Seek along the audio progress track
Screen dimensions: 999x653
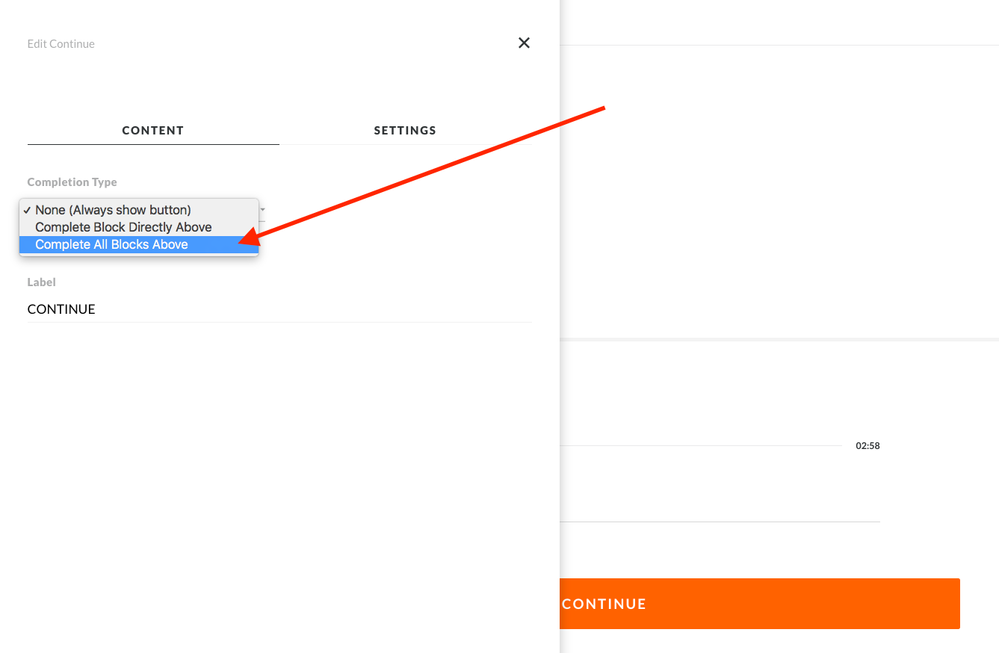click(x=700, y=445)
